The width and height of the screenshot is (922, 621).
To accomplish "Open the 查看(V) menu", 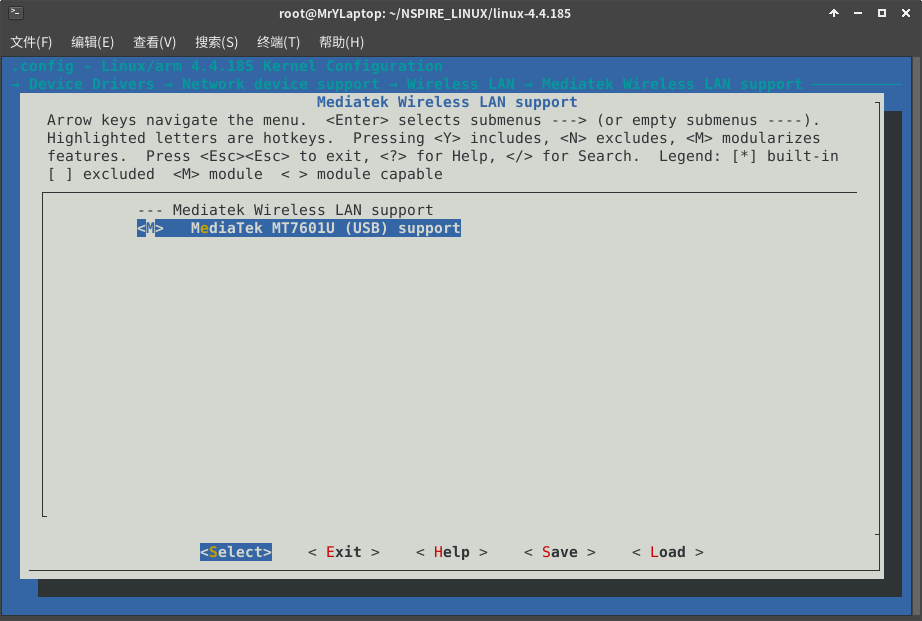I will pyautogui.click(x=154, y=42).
